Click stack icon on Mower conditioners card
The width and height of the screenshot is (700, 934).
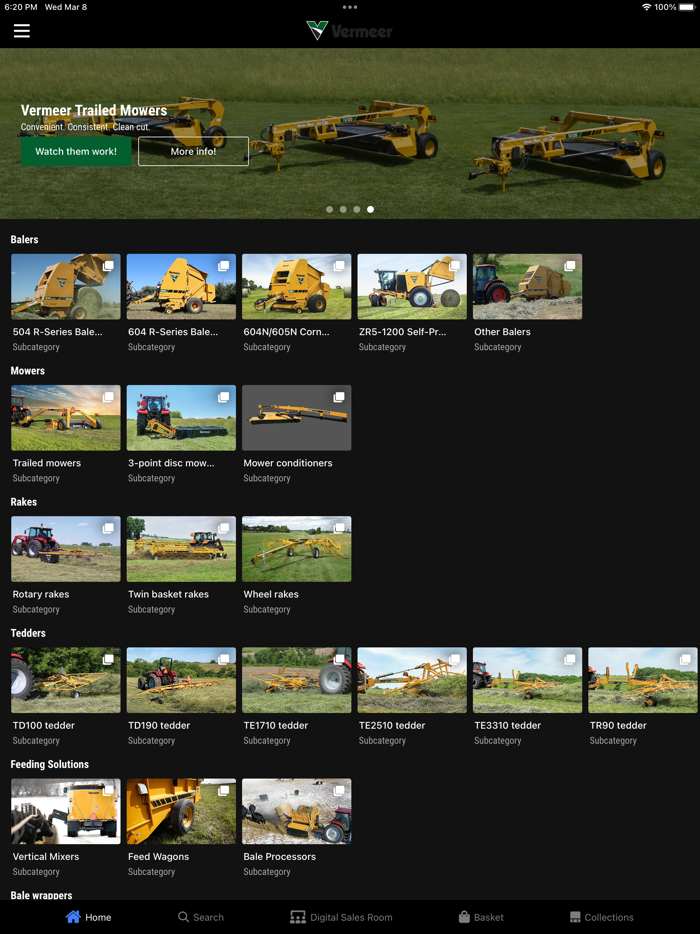click(x=339, y=397)
